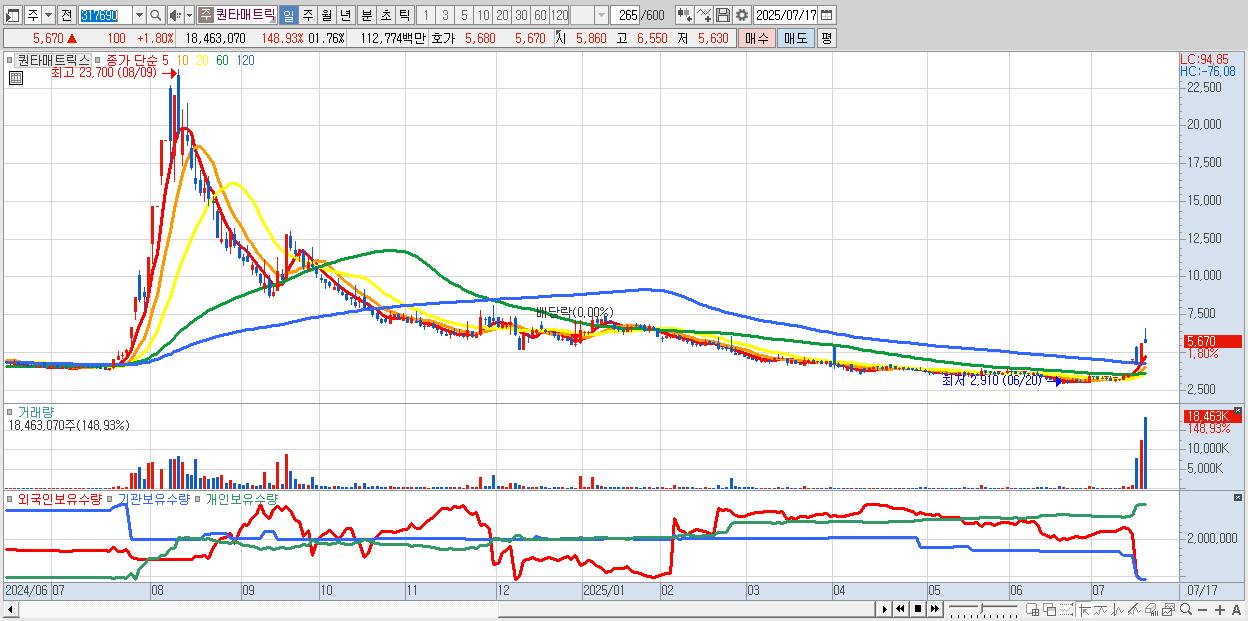Expand the stock code 317690 dropdown arrow
This screenshot has width=1248, height=621.
(x=139, y=16)
